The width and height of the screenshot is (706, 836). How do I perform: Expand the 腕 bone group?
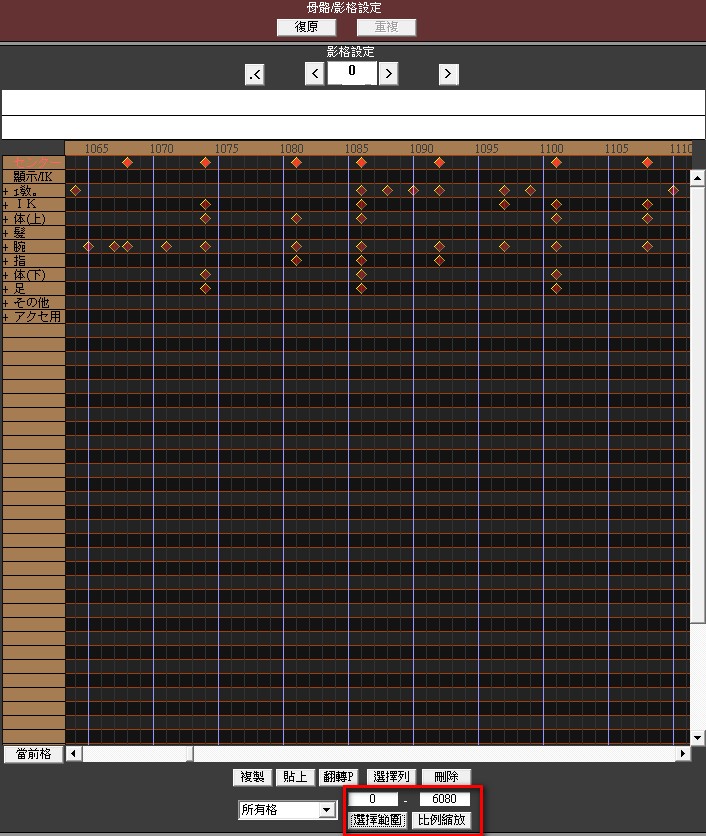click(x=5, y=247)
